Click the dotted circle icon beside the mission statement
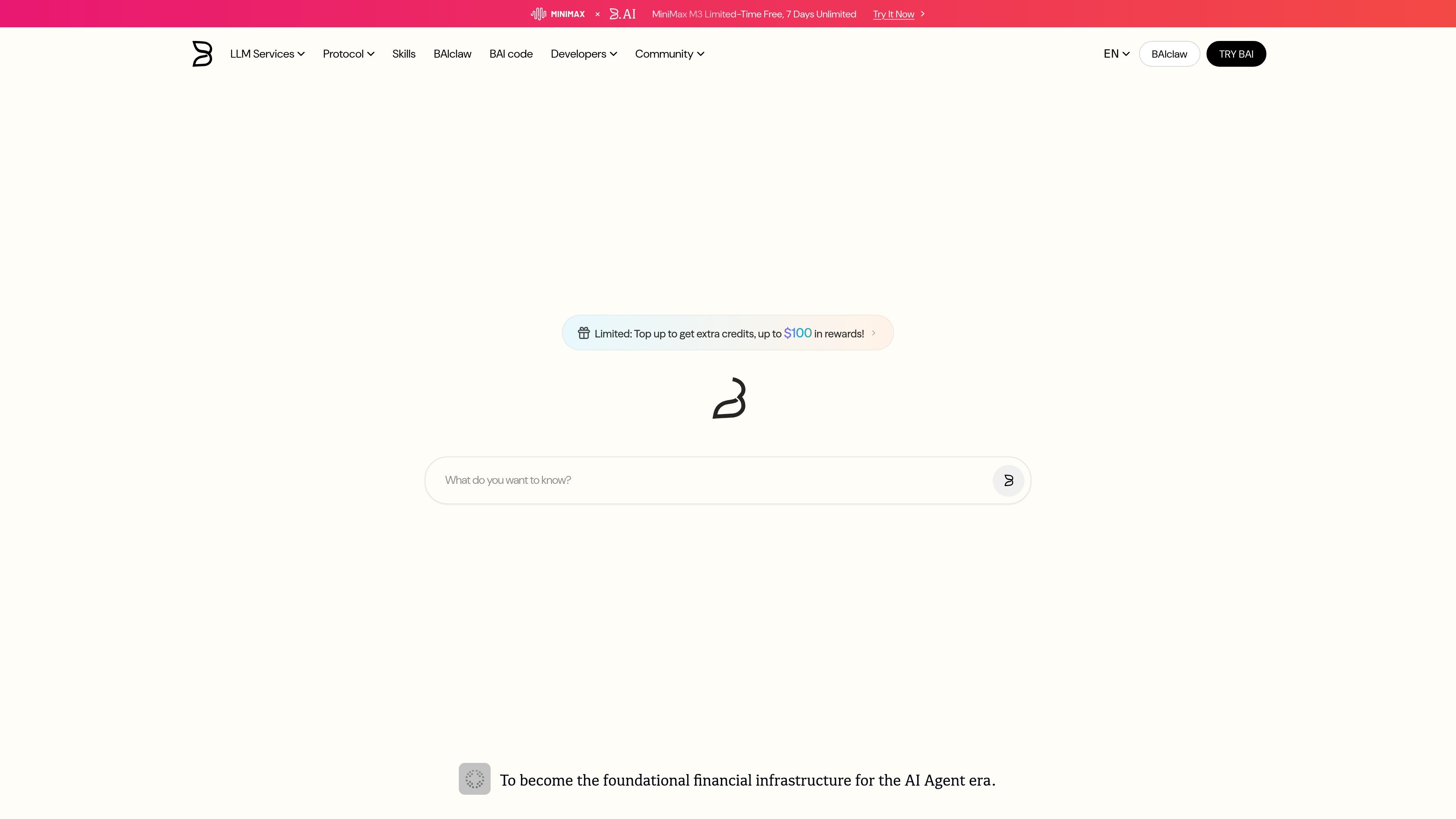 tap(475, 779)
